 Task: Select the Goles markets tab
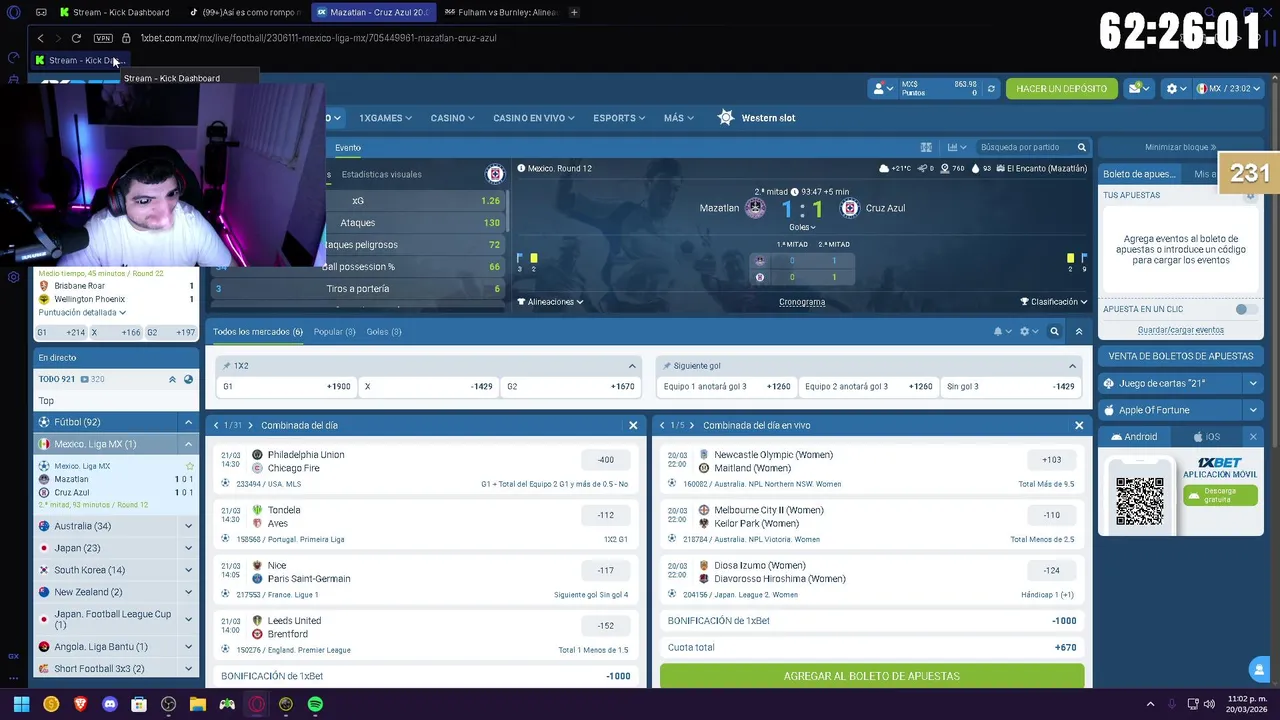point(384,331)
